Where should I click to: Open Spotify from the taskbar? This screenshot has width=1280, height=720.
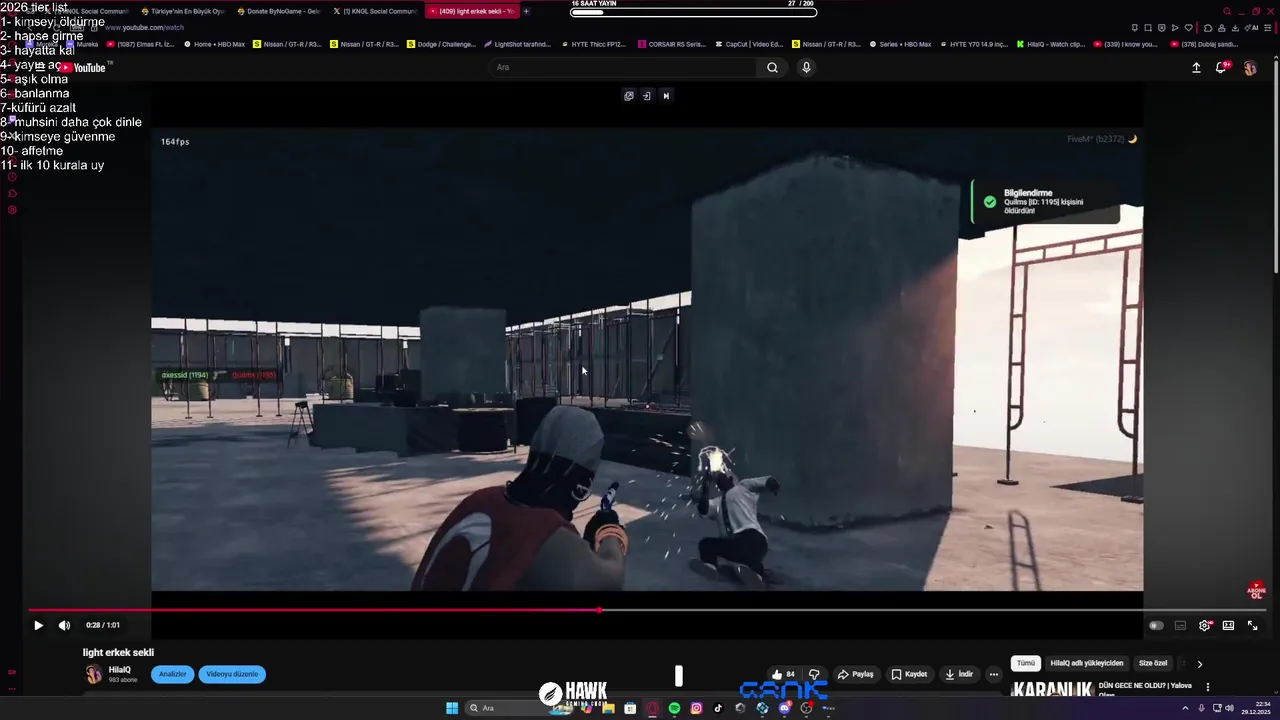674,708
